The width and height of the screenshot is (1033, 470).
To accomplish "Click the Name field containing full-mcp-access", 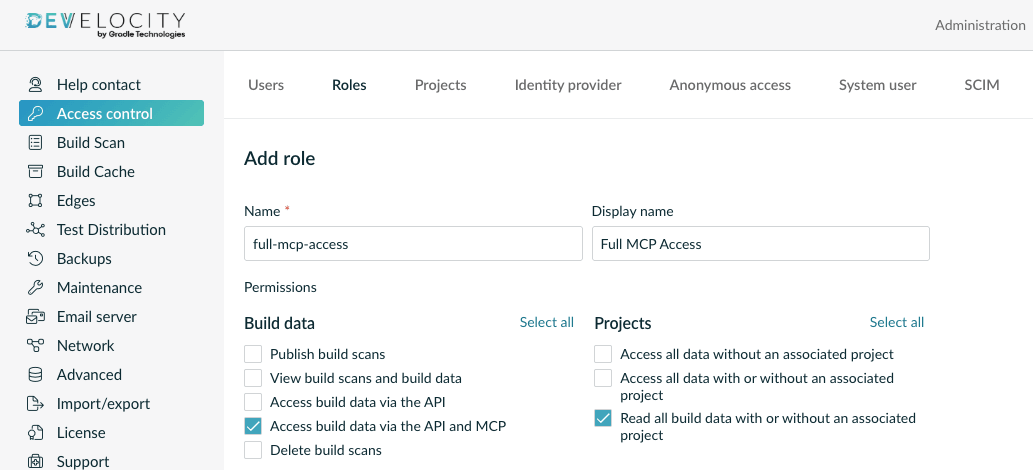I will pyautogui.click(x=413, y=244).
